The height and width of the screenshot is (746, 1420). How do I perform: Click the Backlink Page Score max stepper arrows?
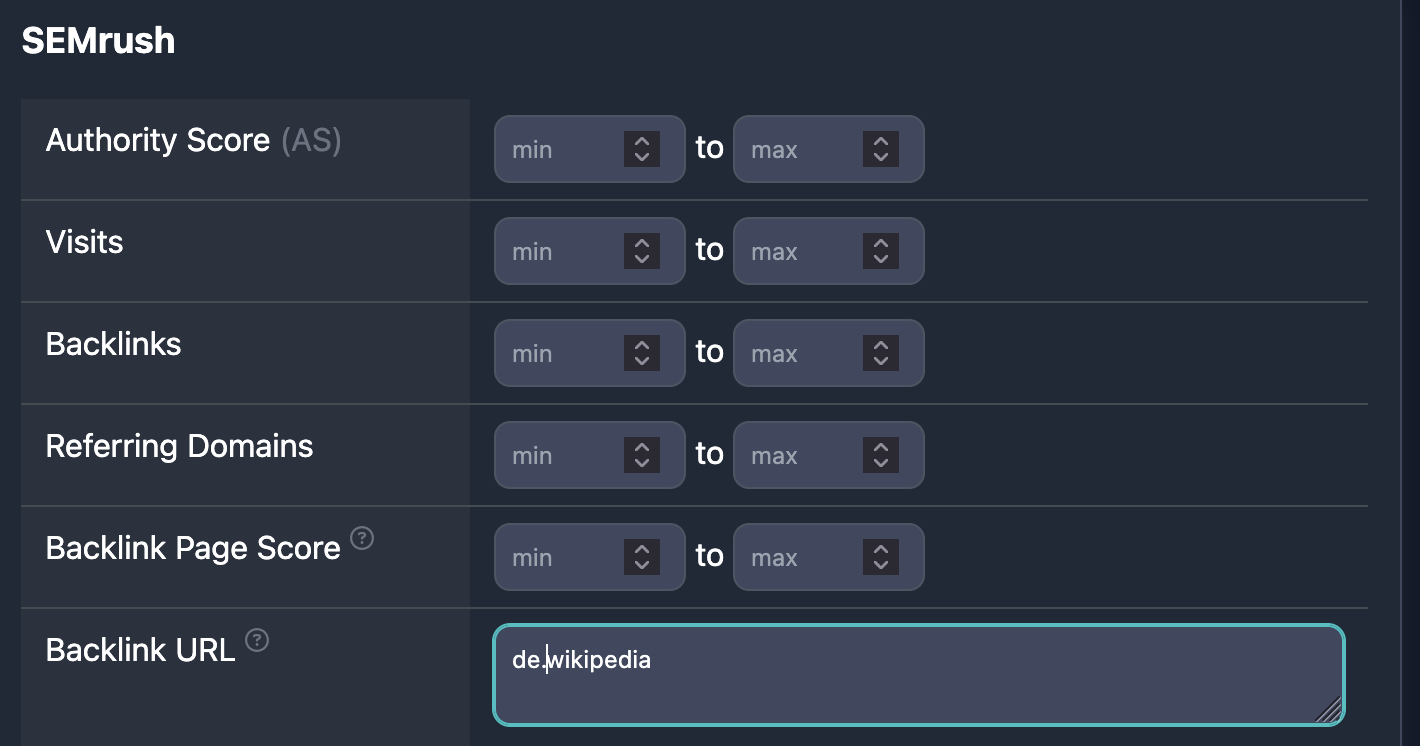click(881, 557)
